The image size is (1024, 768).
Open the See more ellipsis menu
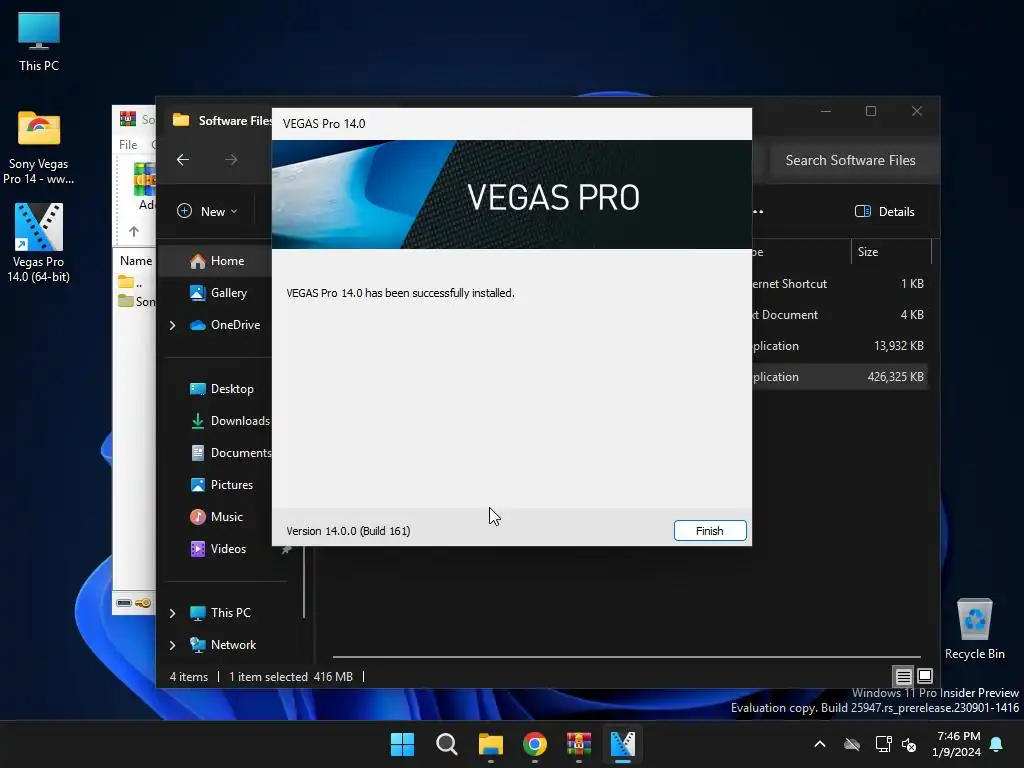point(758,212)
